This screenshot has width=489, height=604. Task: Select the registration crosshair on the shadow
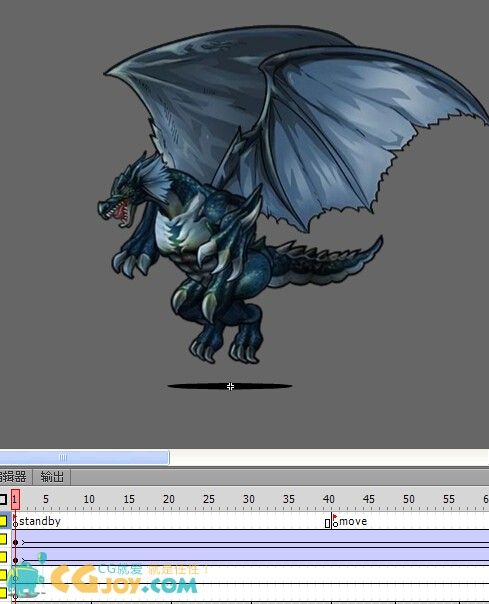click(x=230, y=386)
